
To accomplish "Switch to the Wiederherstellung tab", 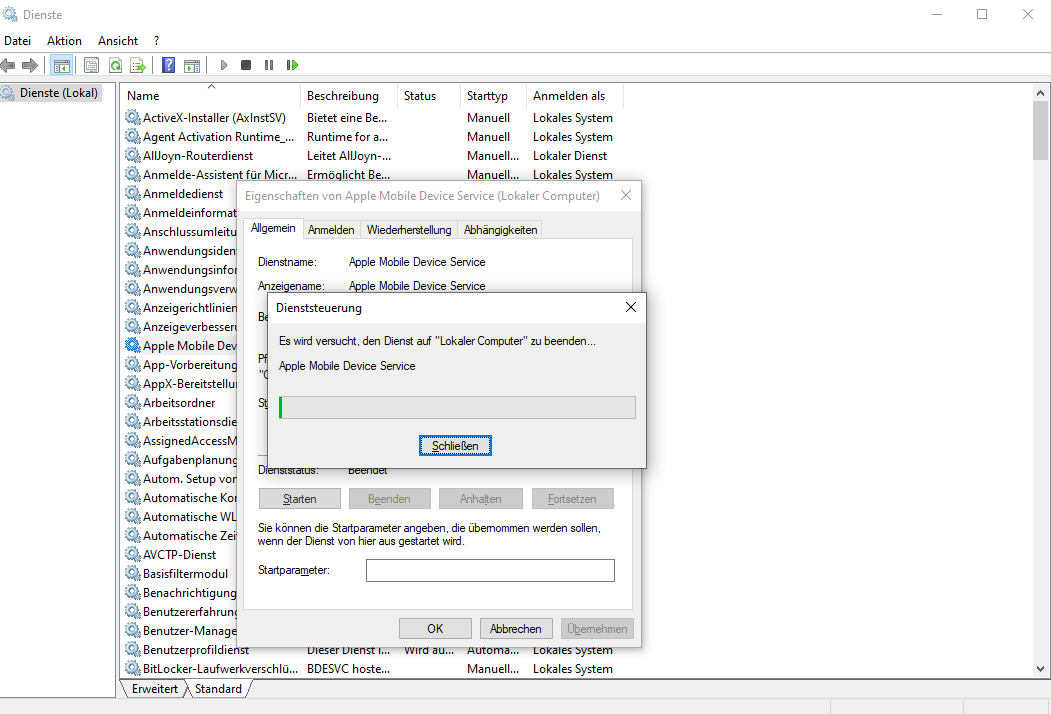I will click(408, 230).
